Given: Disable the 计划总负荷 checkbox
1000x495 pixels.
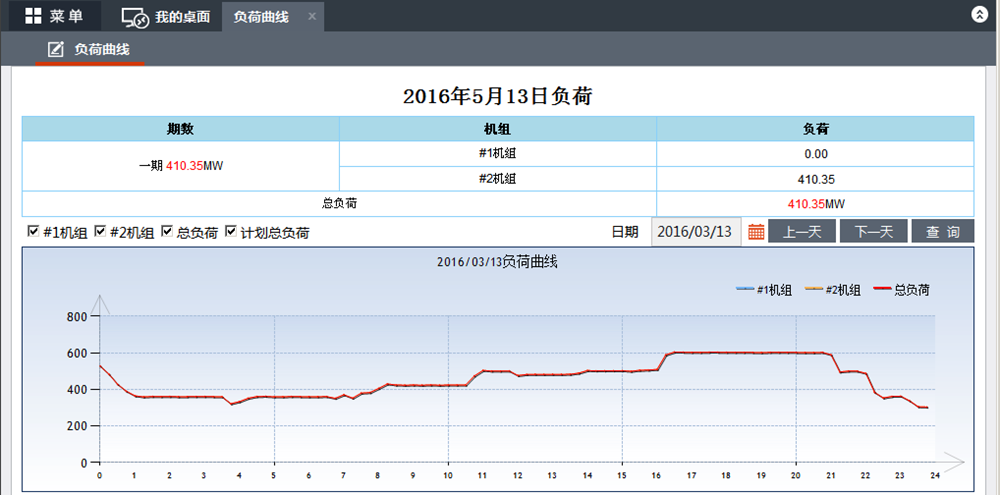Looking at the screenshot, I should pos(231,231).
